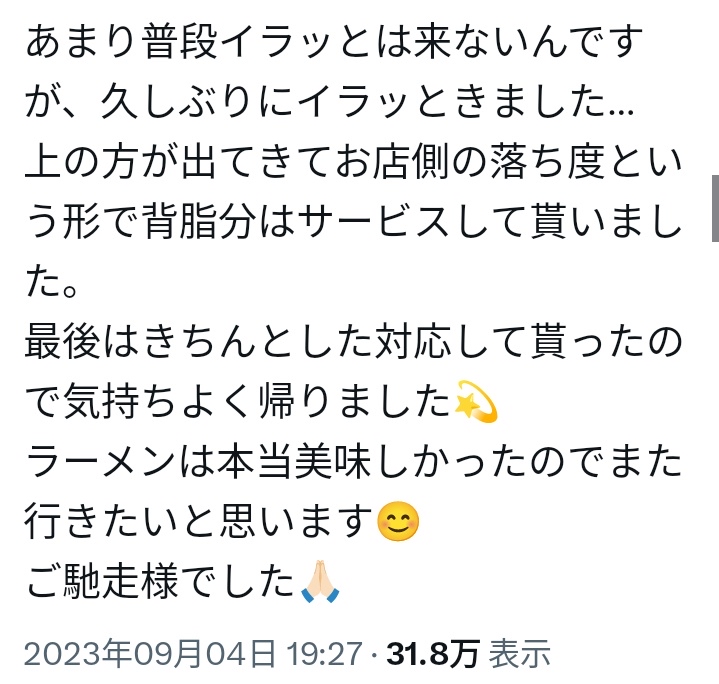Click the short line reading た。
The width and height of the screenshot is (719, 684).
(x=52, y=282)
